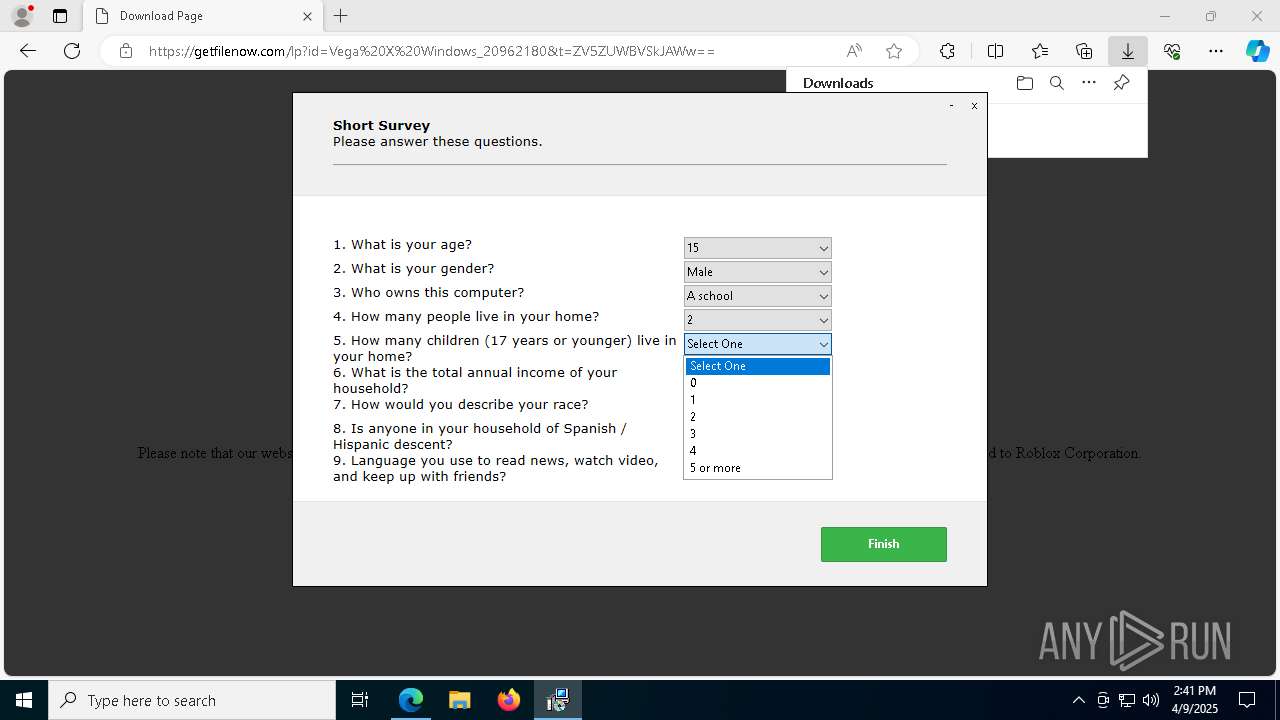Select '5 or more' from children list
Screen dimensions: 1280x720
[758, 468]
